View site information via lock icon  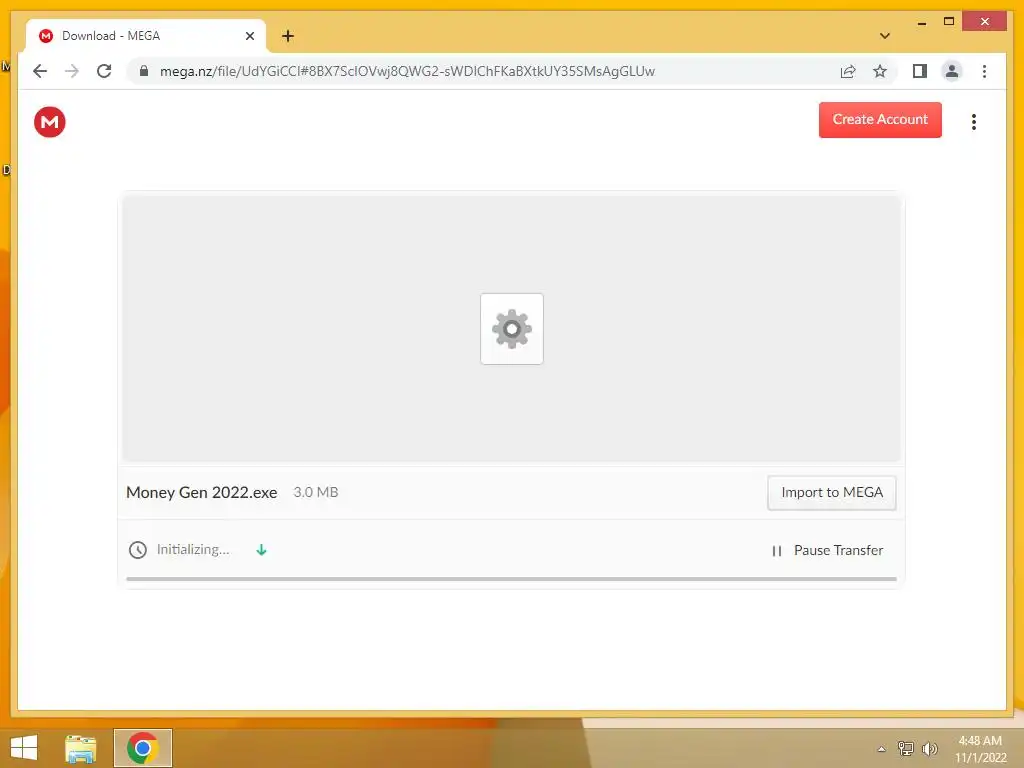[144, 71]
